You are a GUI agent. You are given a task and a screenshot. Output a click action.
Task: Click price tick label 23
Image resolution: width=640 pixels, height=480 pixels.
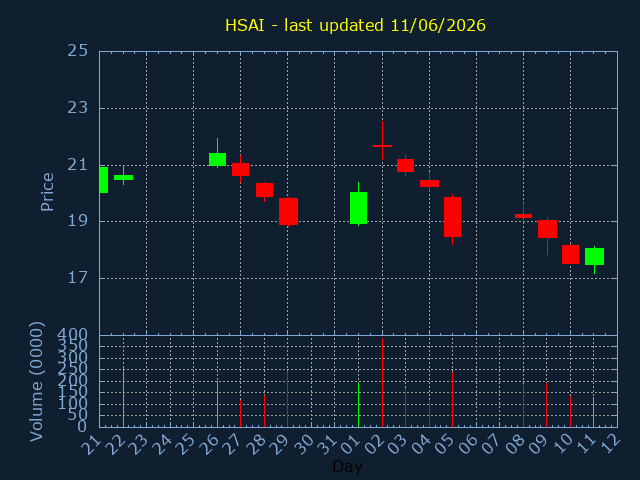[78, 108]
